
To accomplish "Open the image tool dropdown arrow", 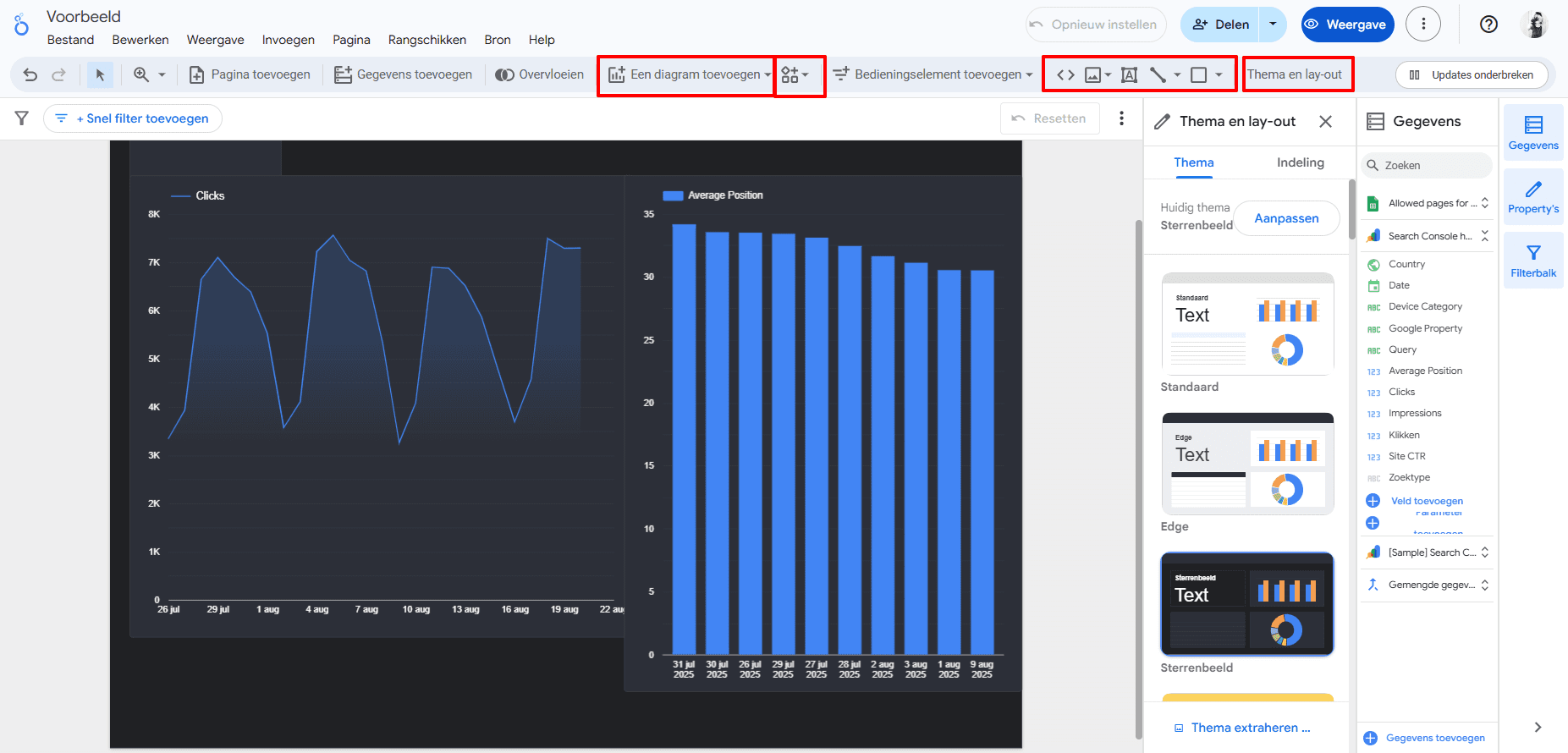I will pyautogui.click(x=1108, y=74).
